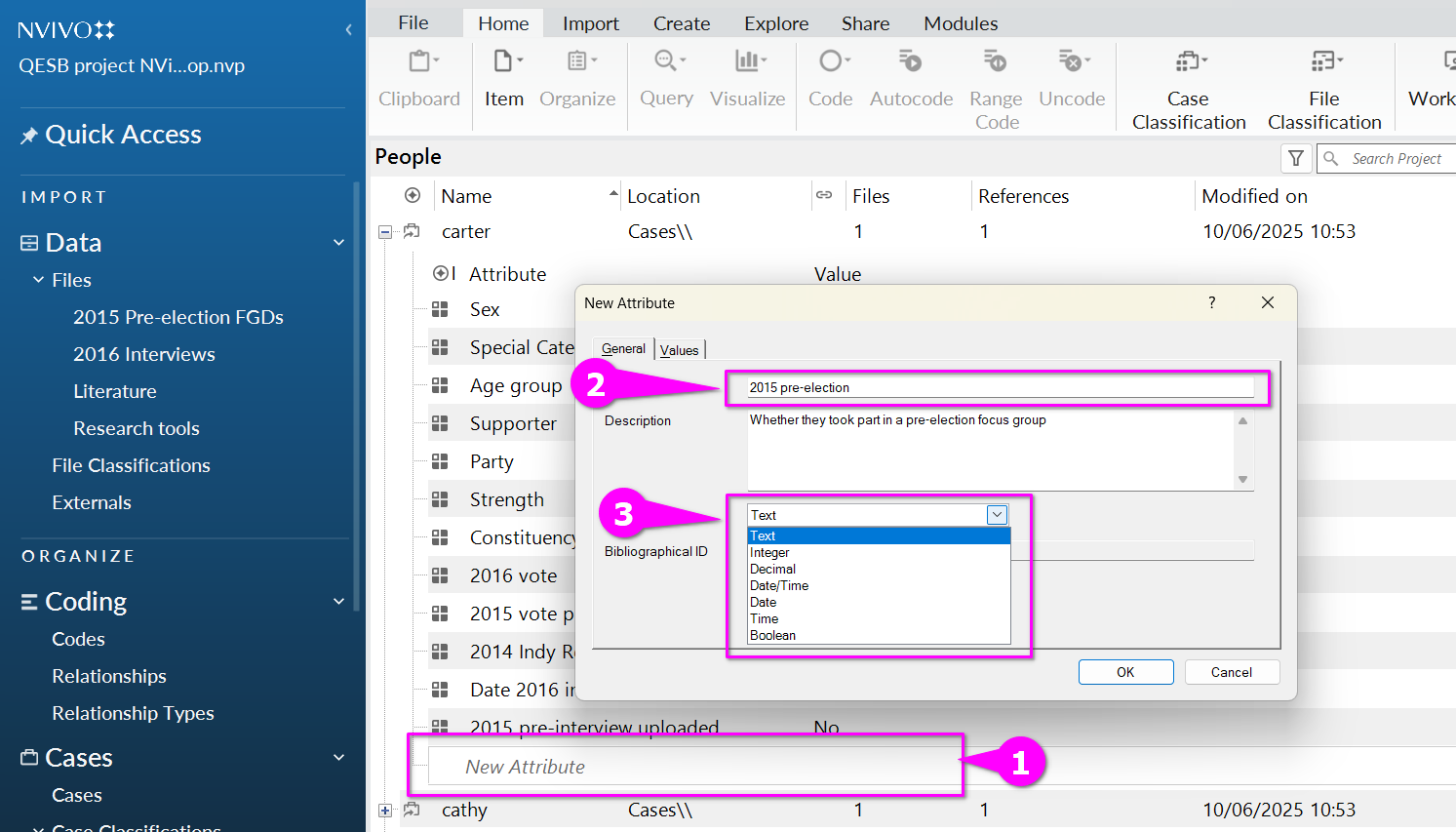Screen dimensions: 1456x832
Task: Select Boolean from the type list
Action: pyautogui.click(x=772, y=636)
